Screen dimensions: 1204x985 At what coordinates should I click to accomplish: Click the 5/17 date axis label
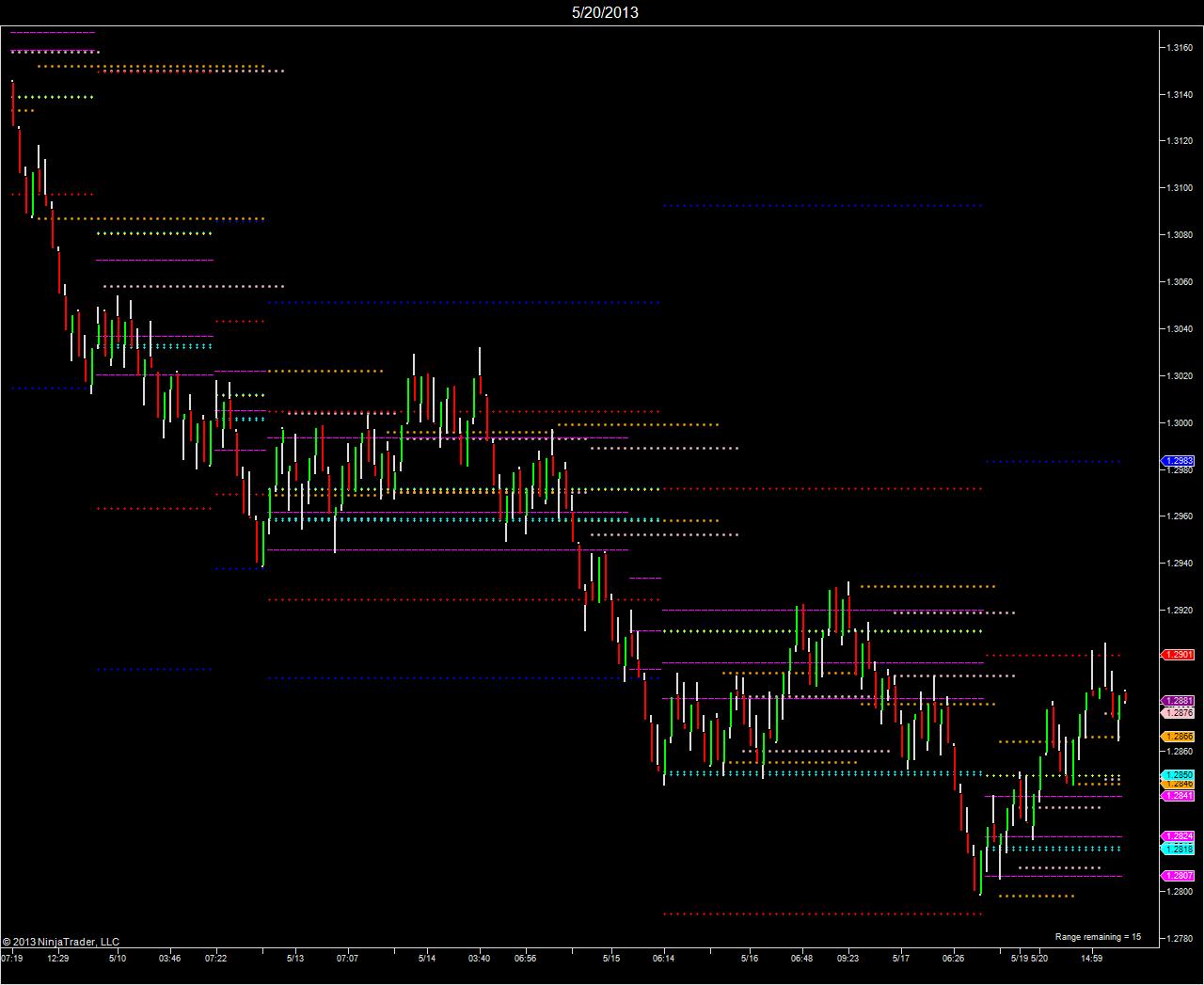pos(900,959)
